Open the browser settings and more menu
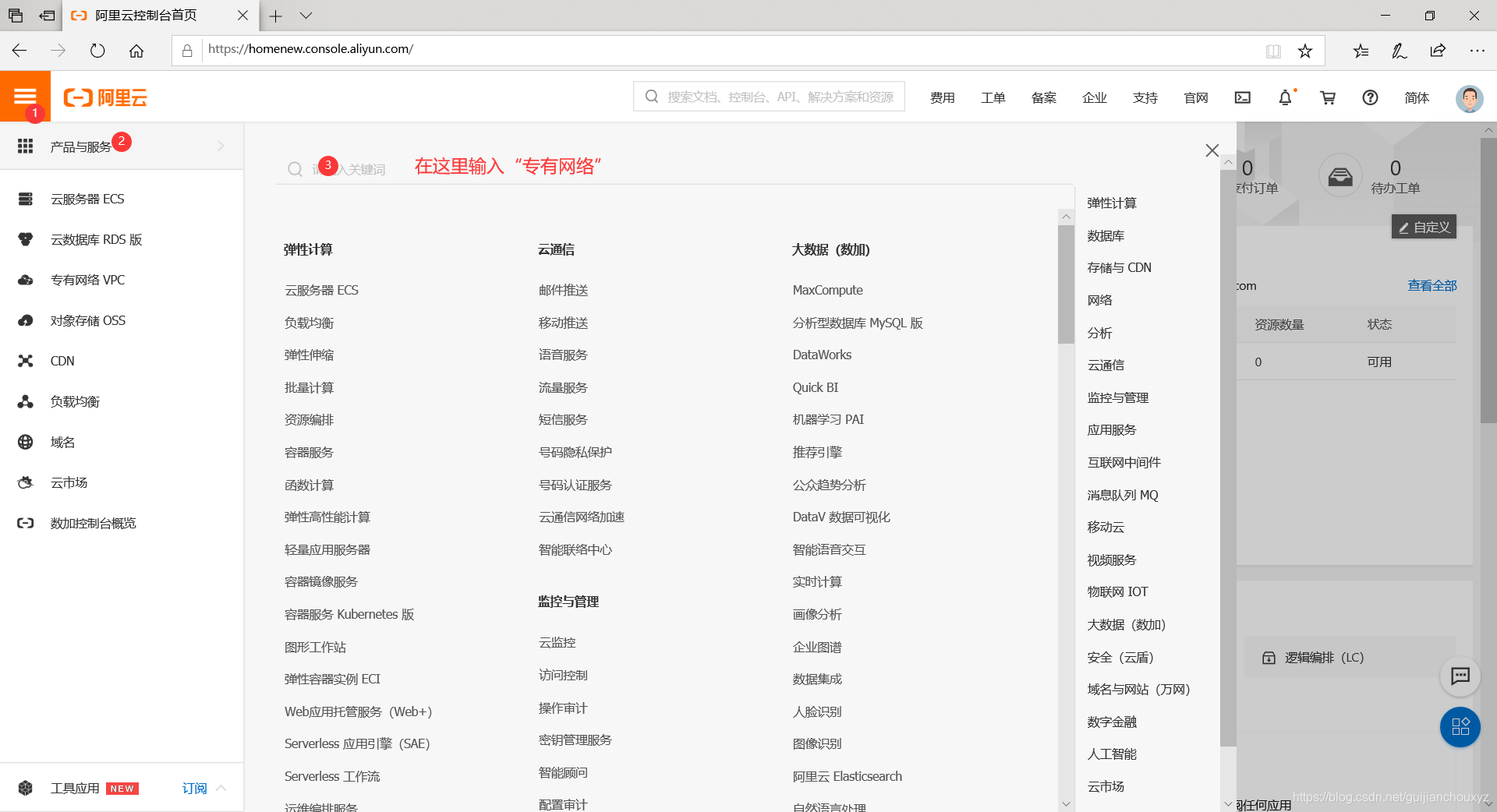 click(1477, 51)
